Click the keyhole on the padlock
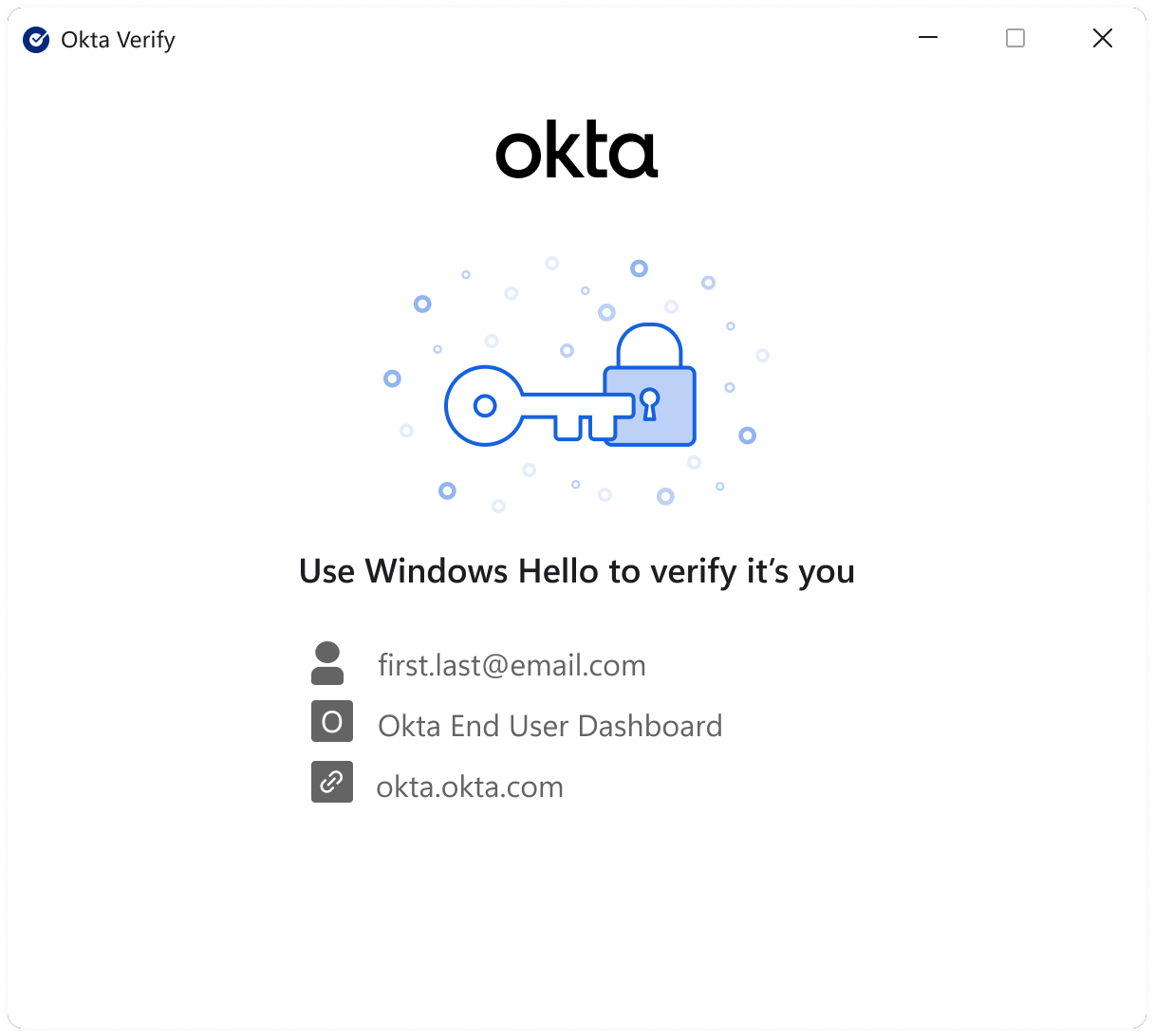This screenshot has height=1036, width=1154. (649, 401)
